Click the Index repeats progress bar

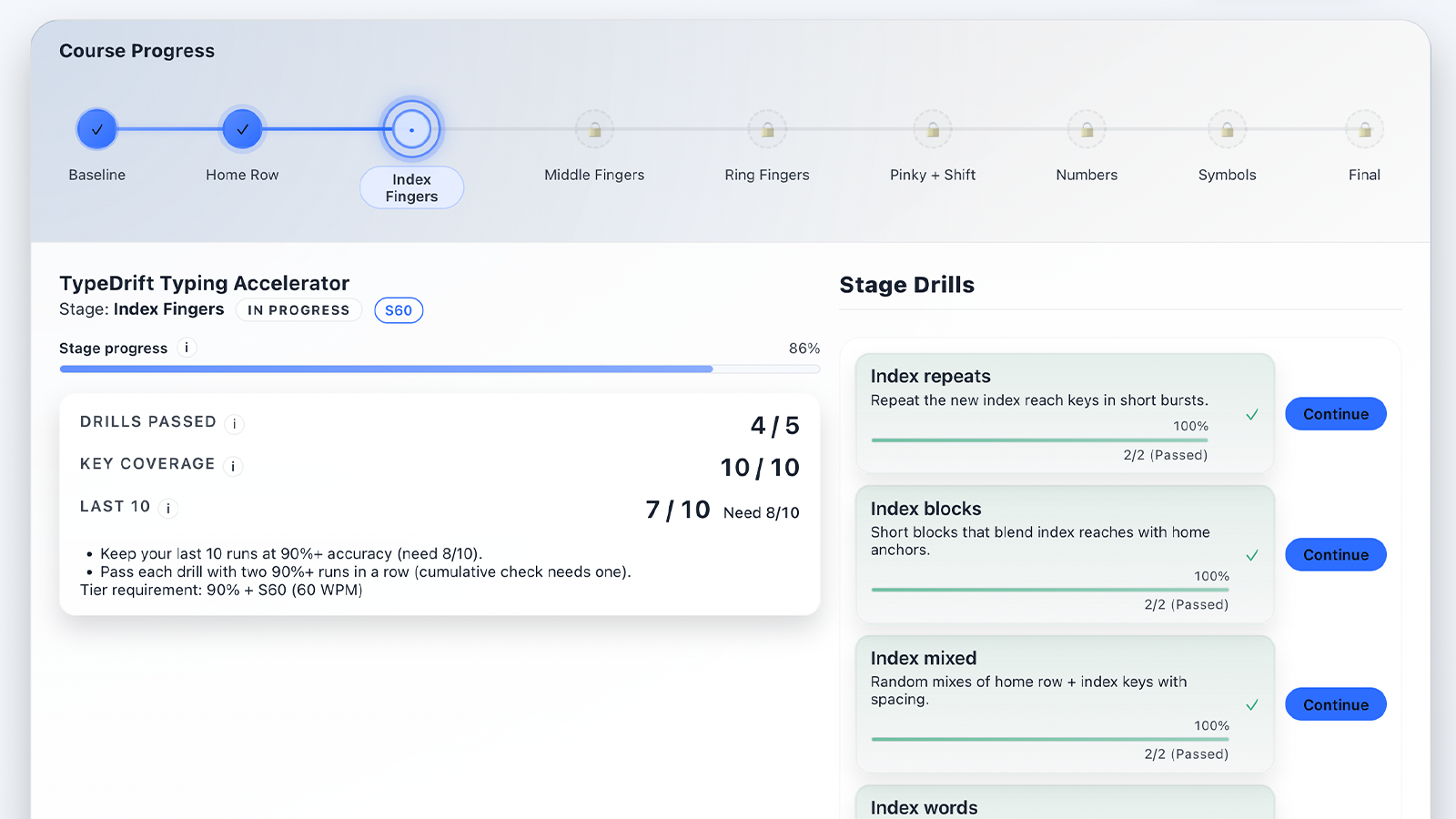1039,440
